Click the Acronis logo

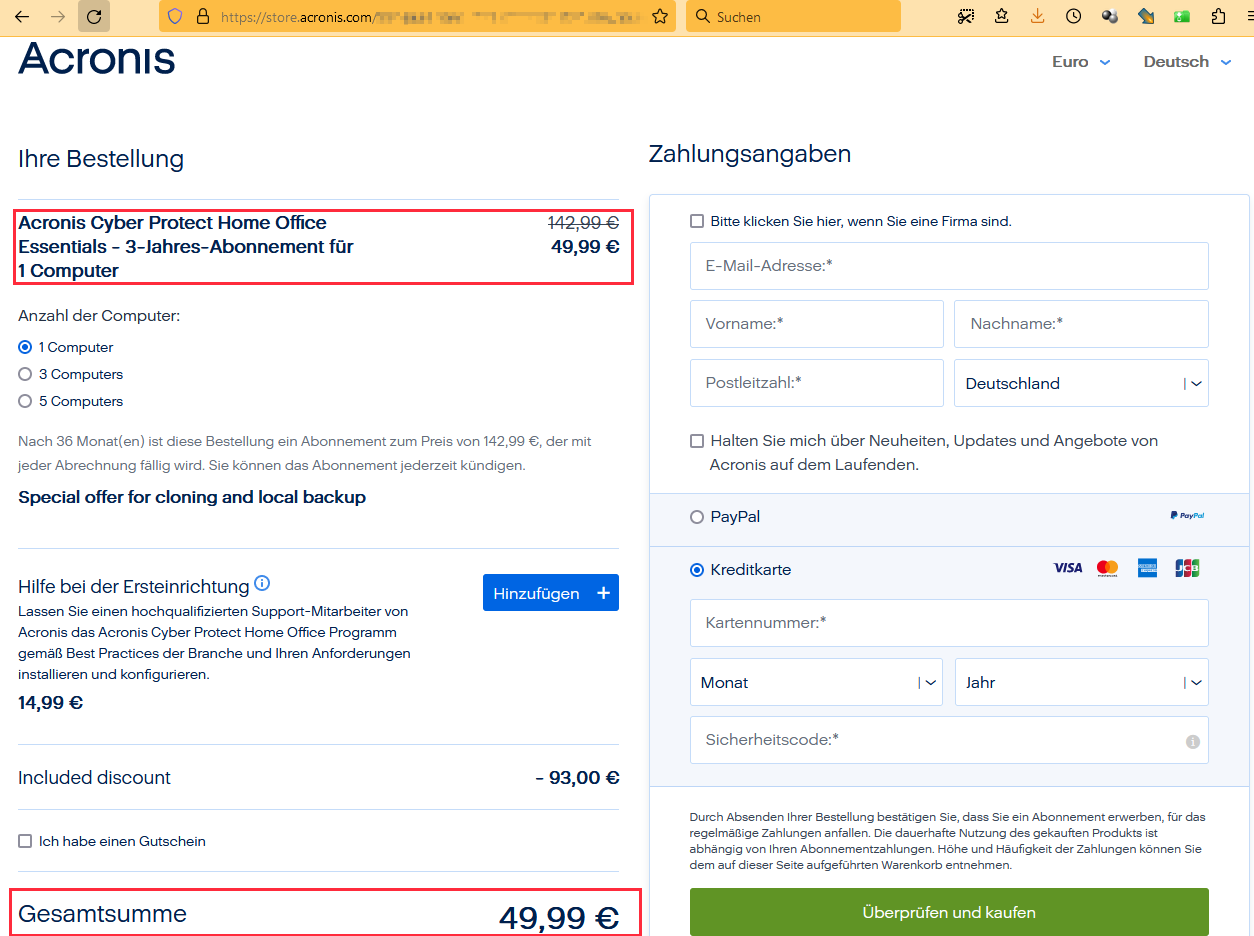pyautogui.click(x=97, y=59)
